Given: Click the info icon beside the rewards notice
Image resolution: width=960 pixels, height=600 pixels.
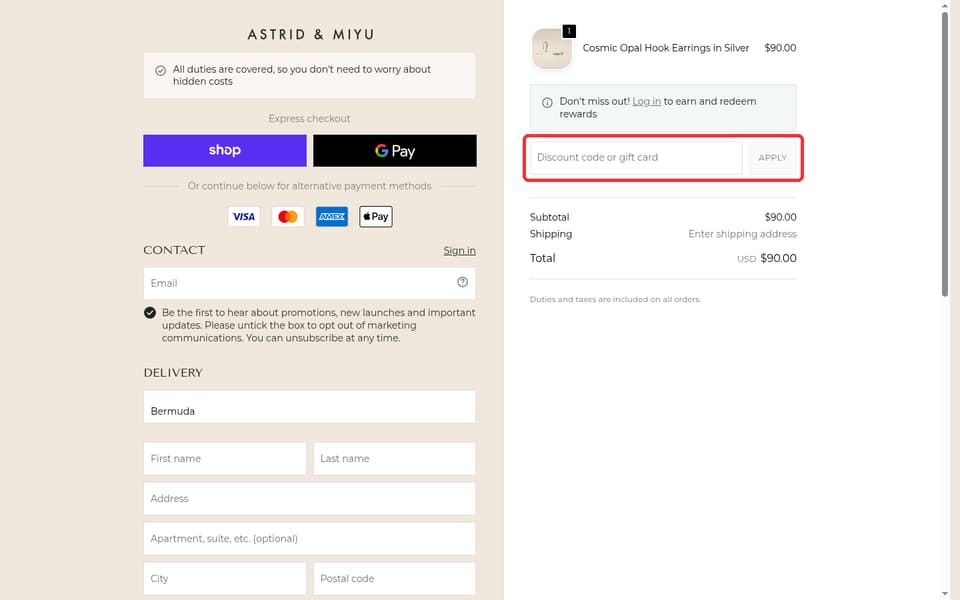Looking at the screenshot, I should (547, 103).
